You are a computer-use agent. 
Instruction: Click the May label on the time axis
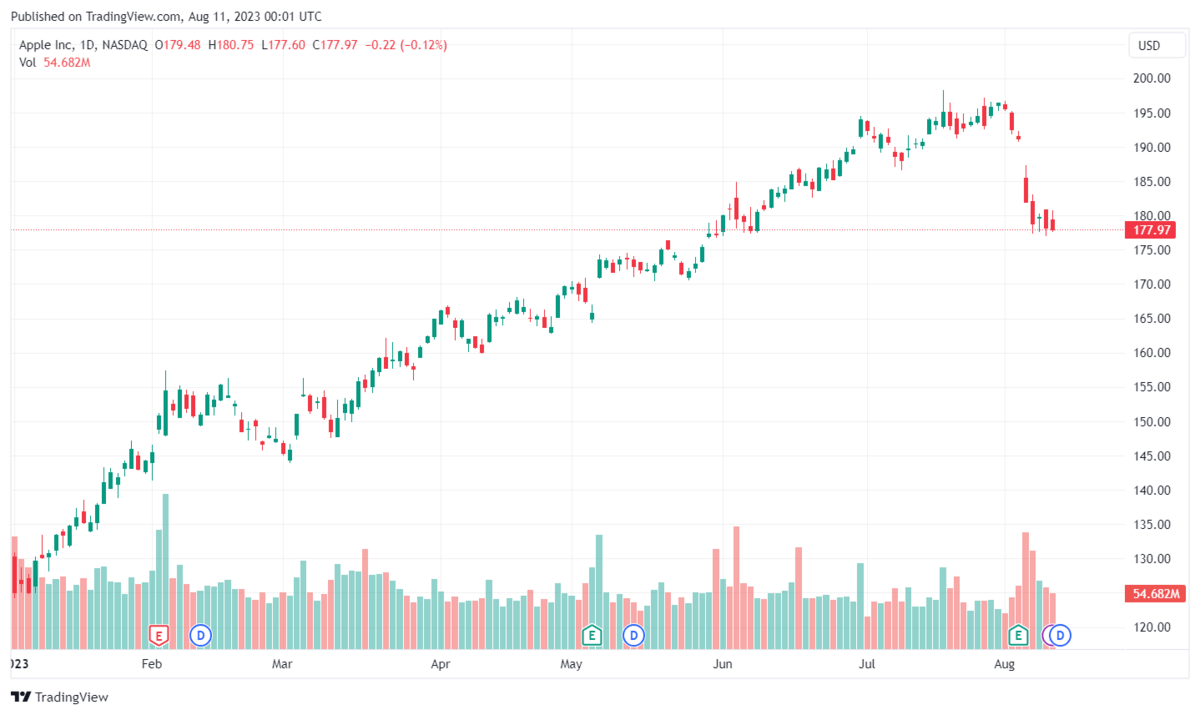point(571,664)
